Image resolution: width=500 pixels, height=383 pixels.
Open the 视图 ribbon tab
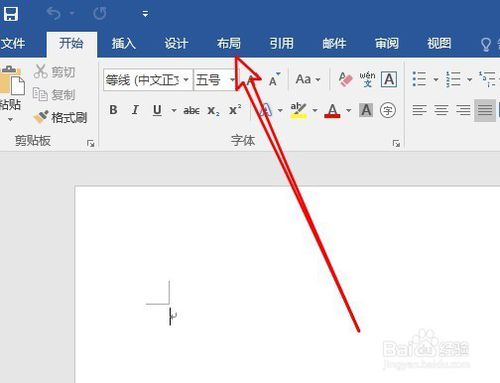pyautogui.click(x=439, y=43)
